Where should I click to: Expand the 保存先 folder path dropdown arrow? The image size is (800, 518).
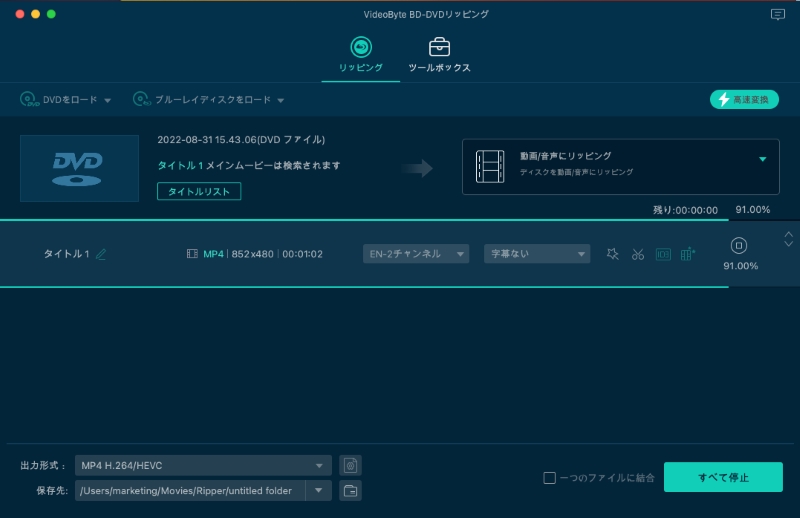[318, 490]
